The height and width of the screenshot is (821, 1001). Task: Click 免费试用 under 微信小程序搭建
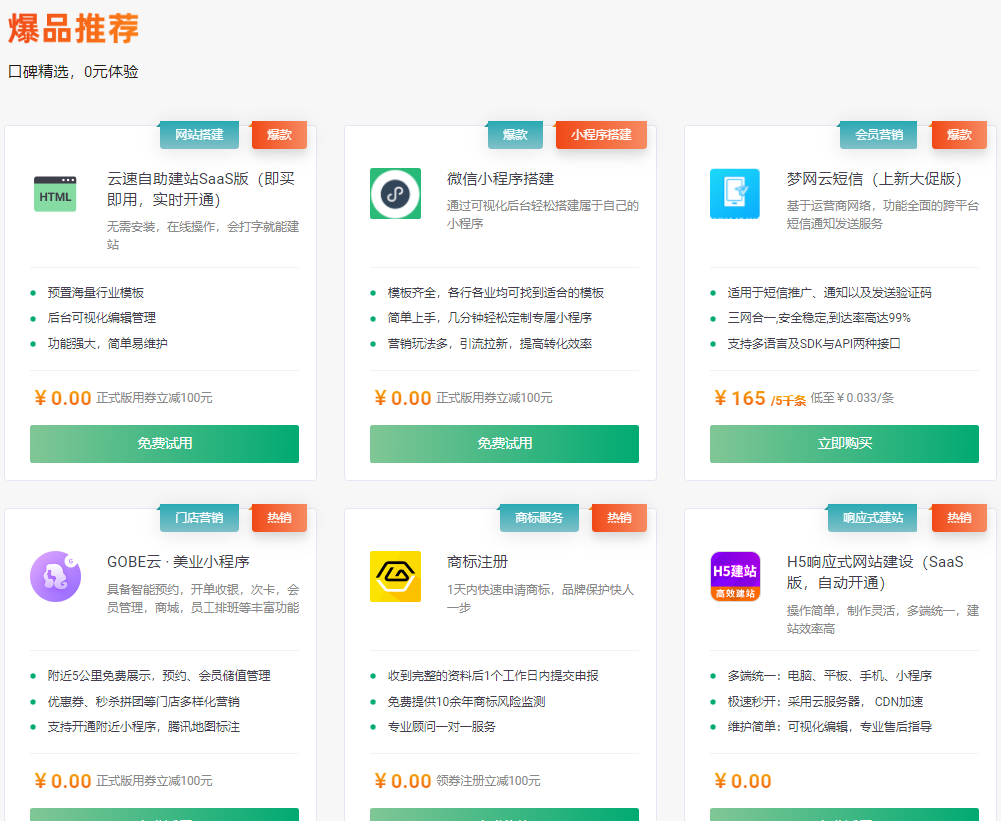click(504, 444)
